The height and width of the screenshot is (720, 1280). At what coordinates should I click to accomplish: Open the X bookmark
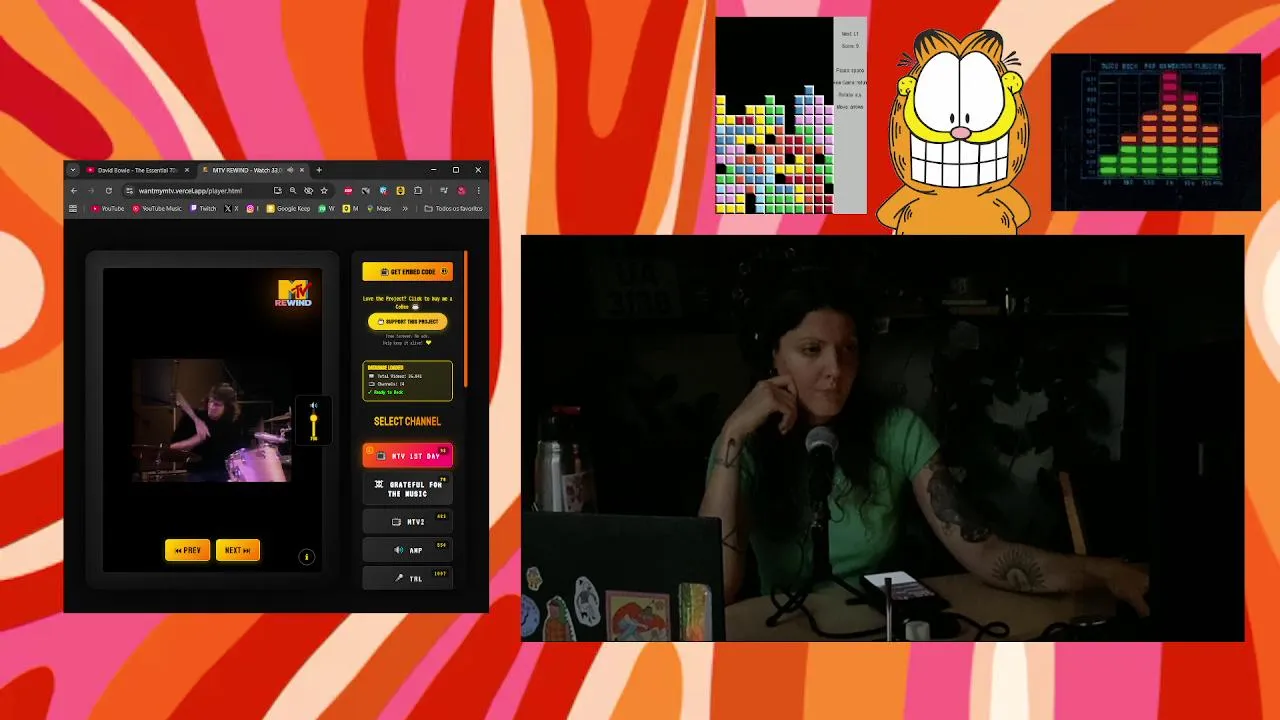point(231,209)
